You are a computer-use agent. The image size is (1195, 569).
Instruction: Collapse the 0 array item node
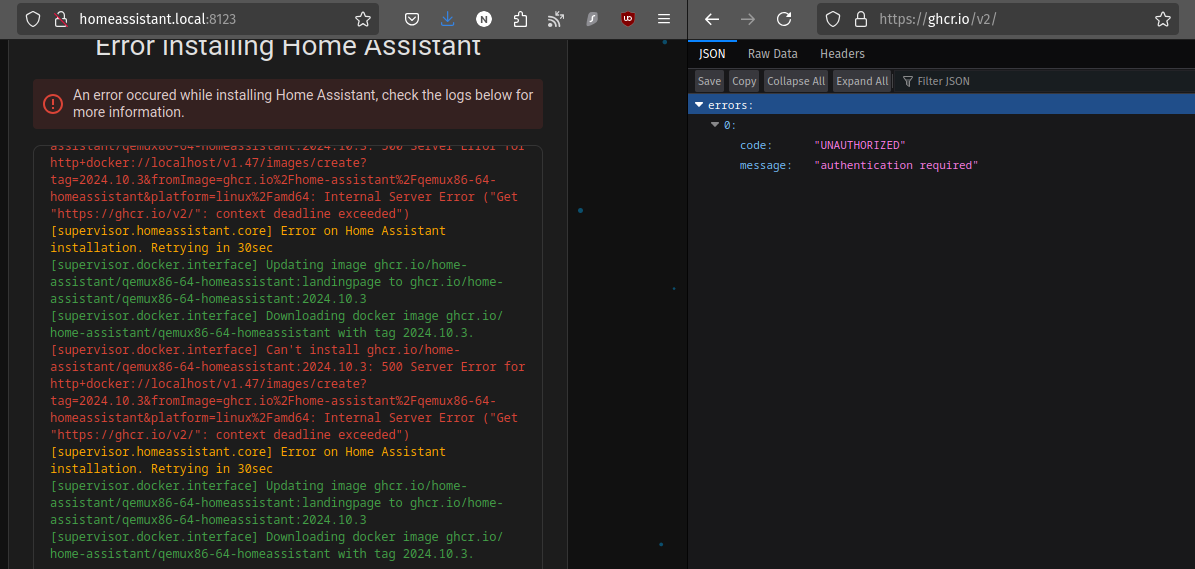tap(714, 125)
